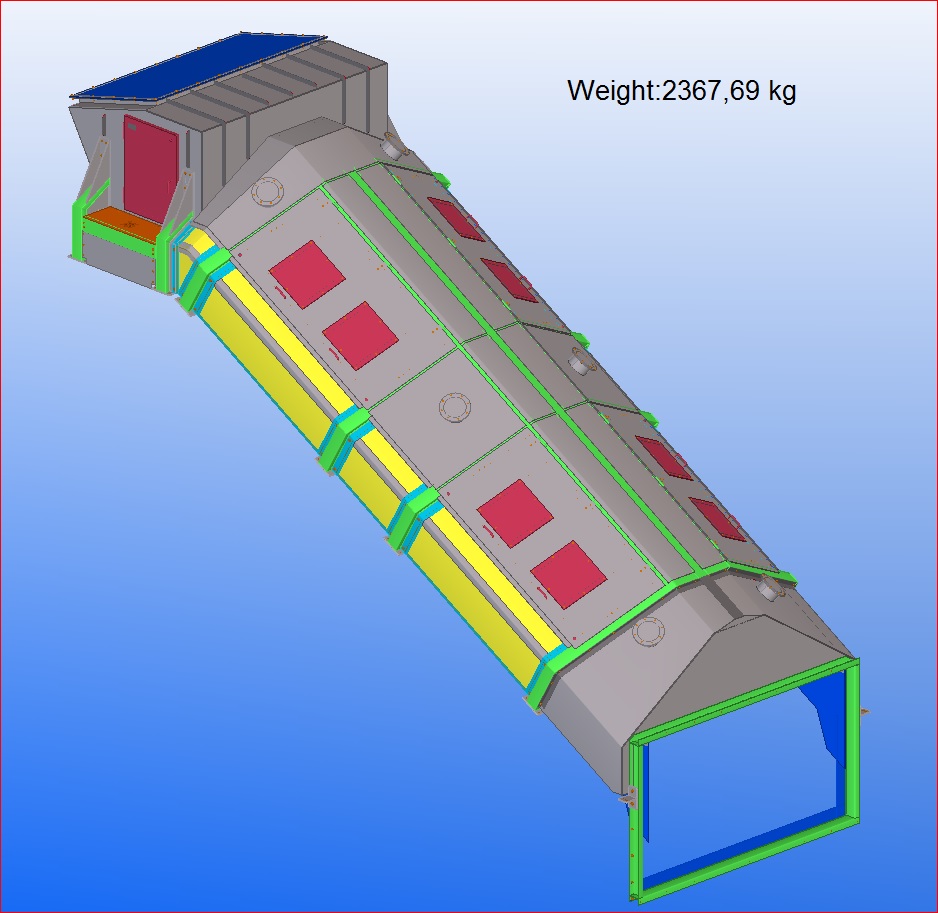
Task: Select the Weight:2367,69 kg text label
Action: (681, 90)
